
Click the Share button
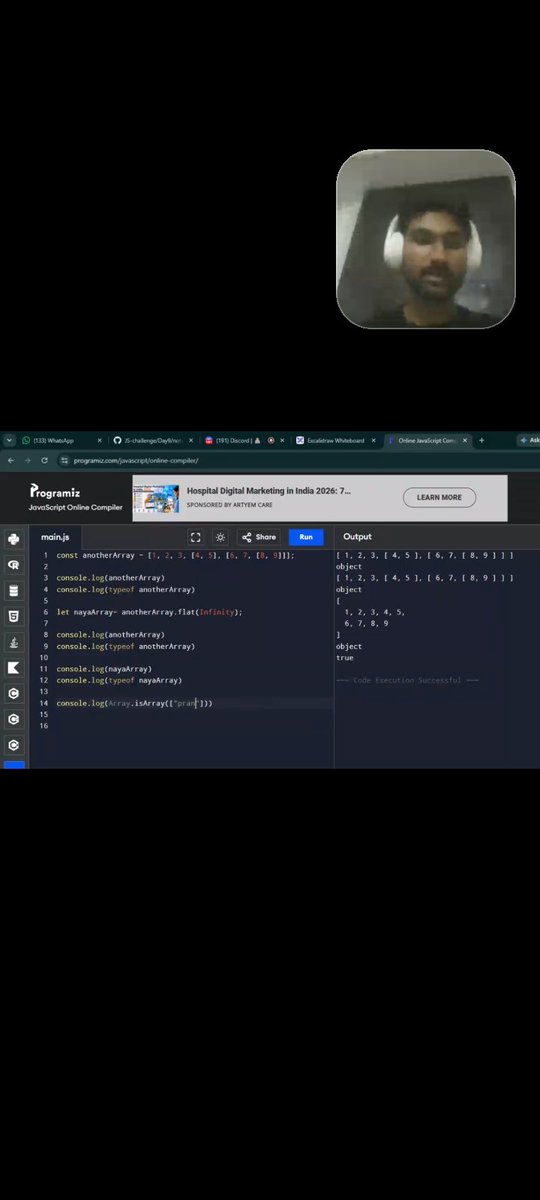[x=259, y=537]
